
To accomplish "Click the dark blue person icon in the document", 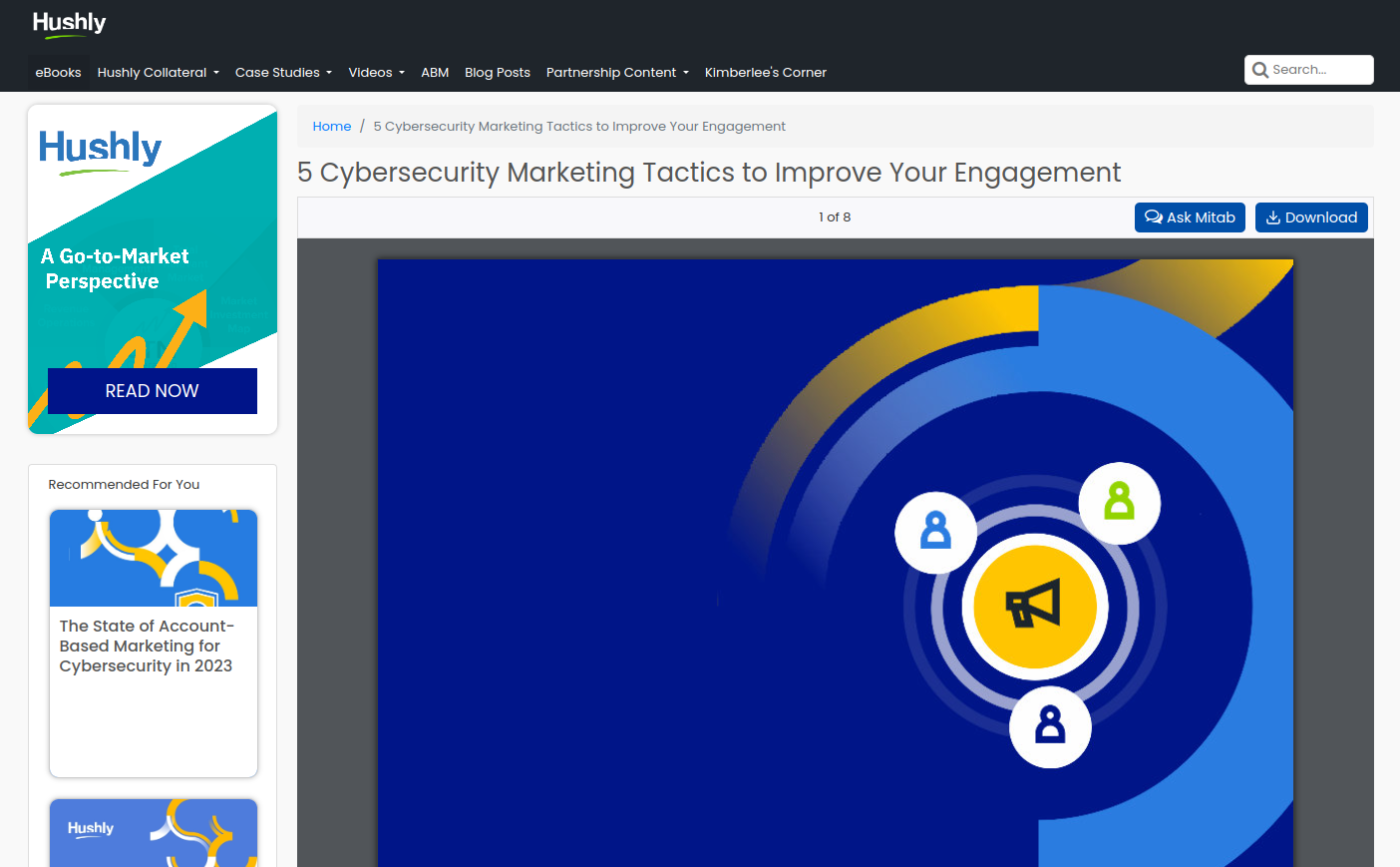I will (x=1050, y=725).
